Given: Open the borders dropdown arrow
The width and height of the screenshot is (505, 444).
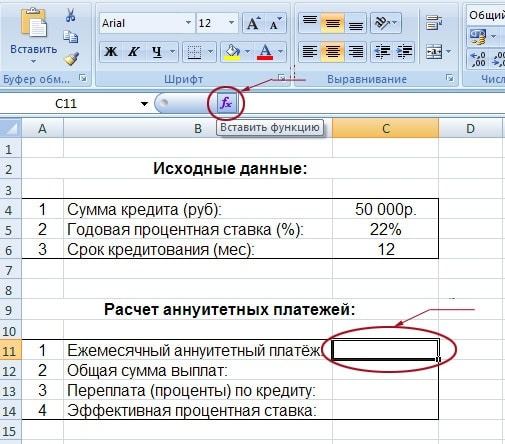Looking at the screenshot, I should (x=210, y=52).
